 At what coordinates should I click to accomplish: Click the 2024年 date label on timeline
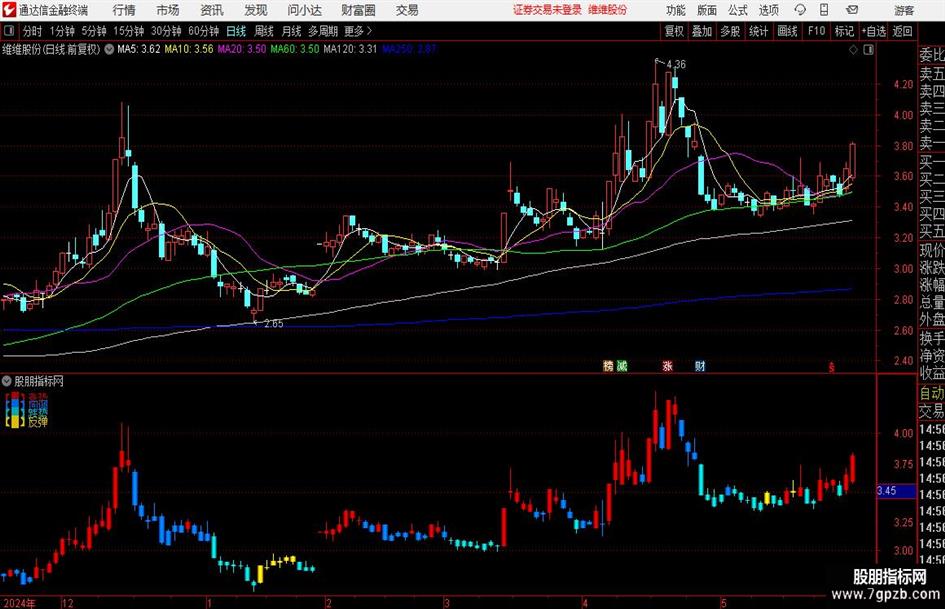(x=19, y=603)
